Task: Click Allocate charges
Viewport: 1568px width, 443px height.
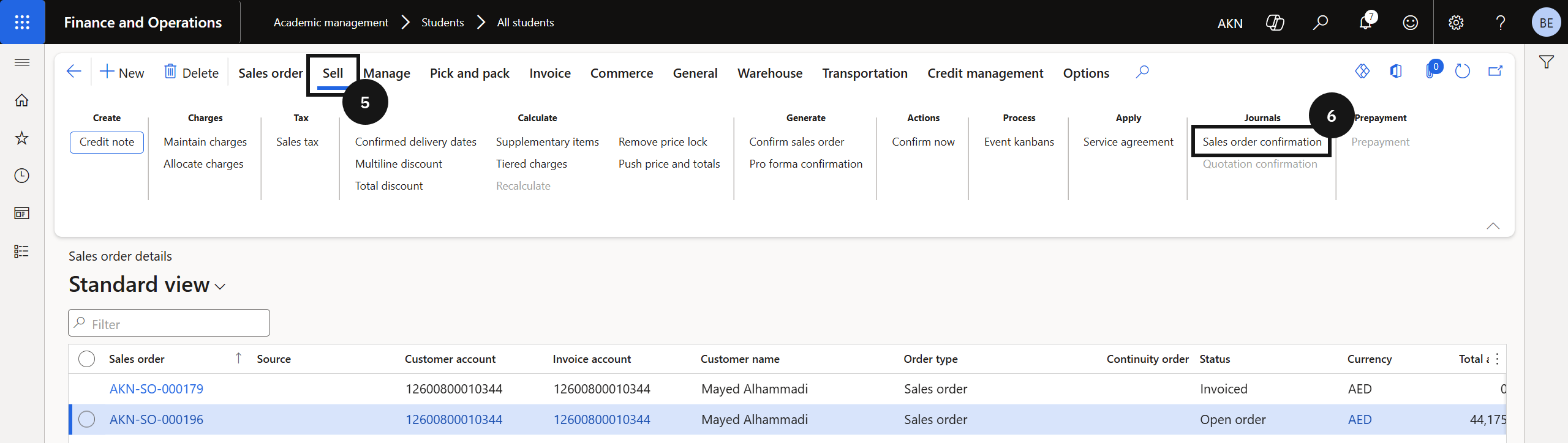Action: [203, 164]
